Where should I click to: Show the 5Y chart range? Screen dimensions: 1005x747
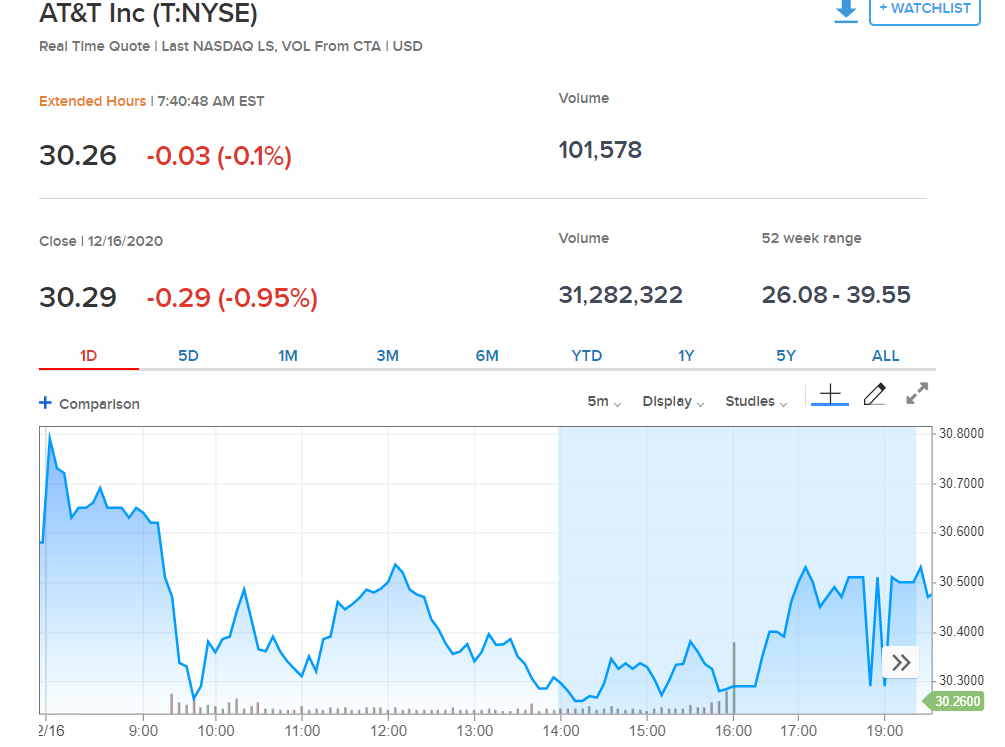click(786, 356)
